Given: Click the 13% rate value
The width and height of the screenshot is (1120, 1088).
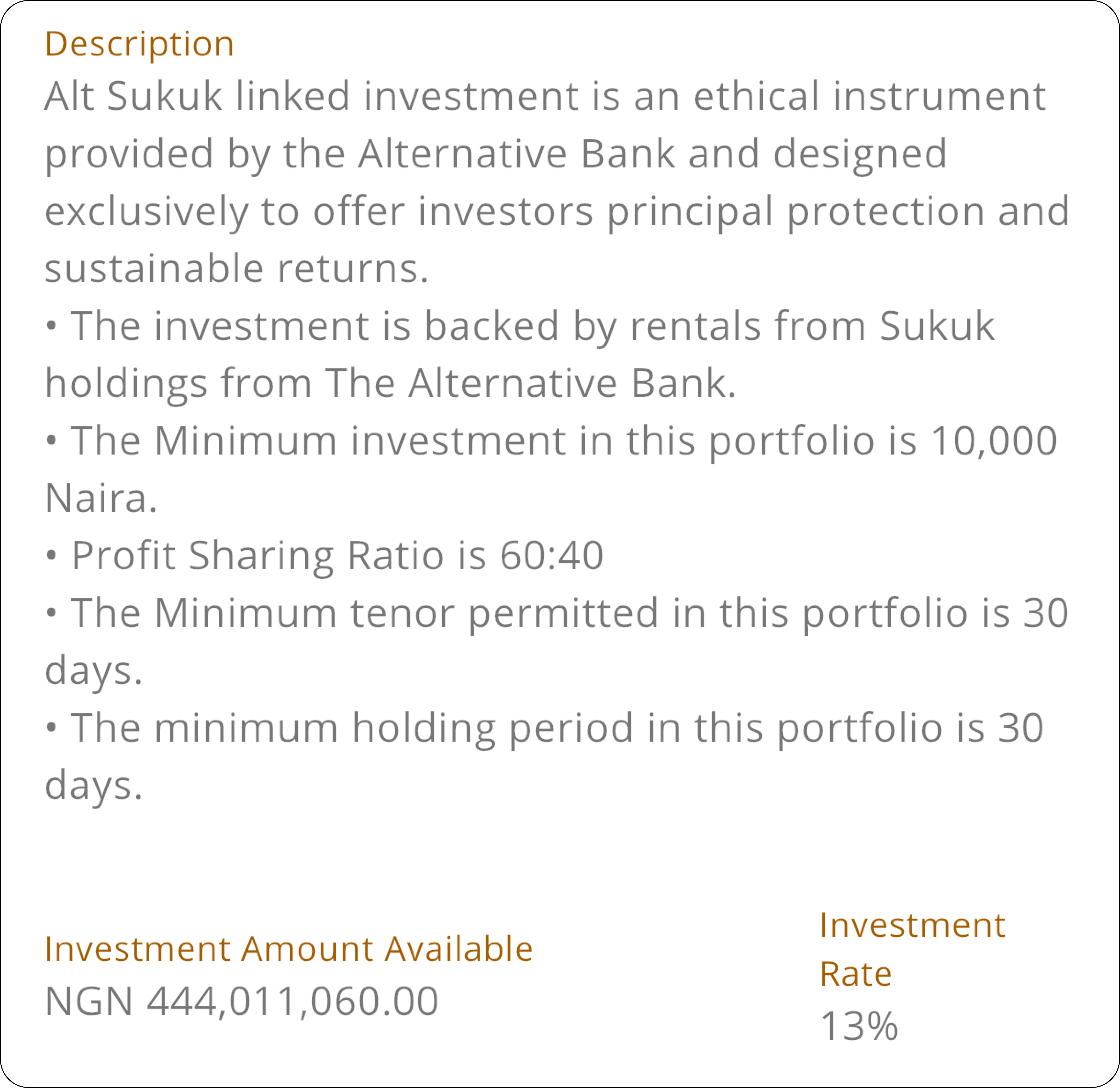Looking at the screenshot, I should coord(859,1026).
